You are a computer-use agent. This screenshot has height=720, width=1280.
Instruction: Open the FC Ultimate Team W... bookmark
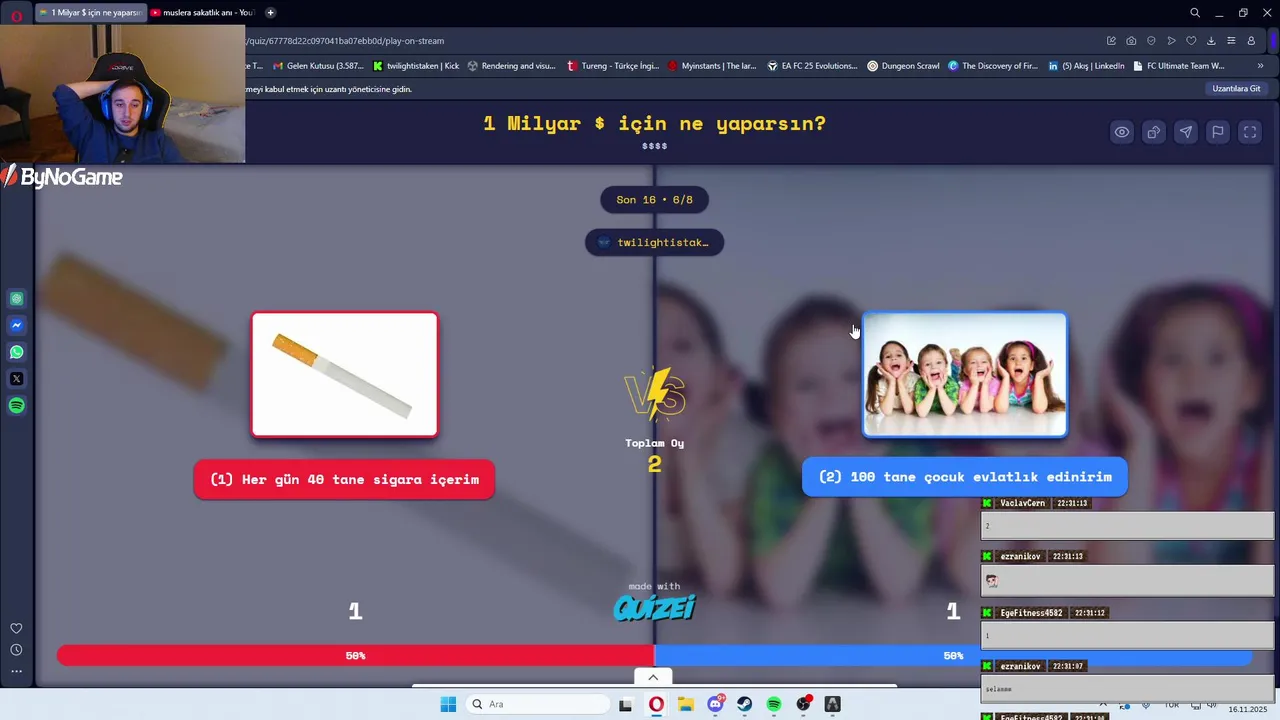[x=1178, y=66]
